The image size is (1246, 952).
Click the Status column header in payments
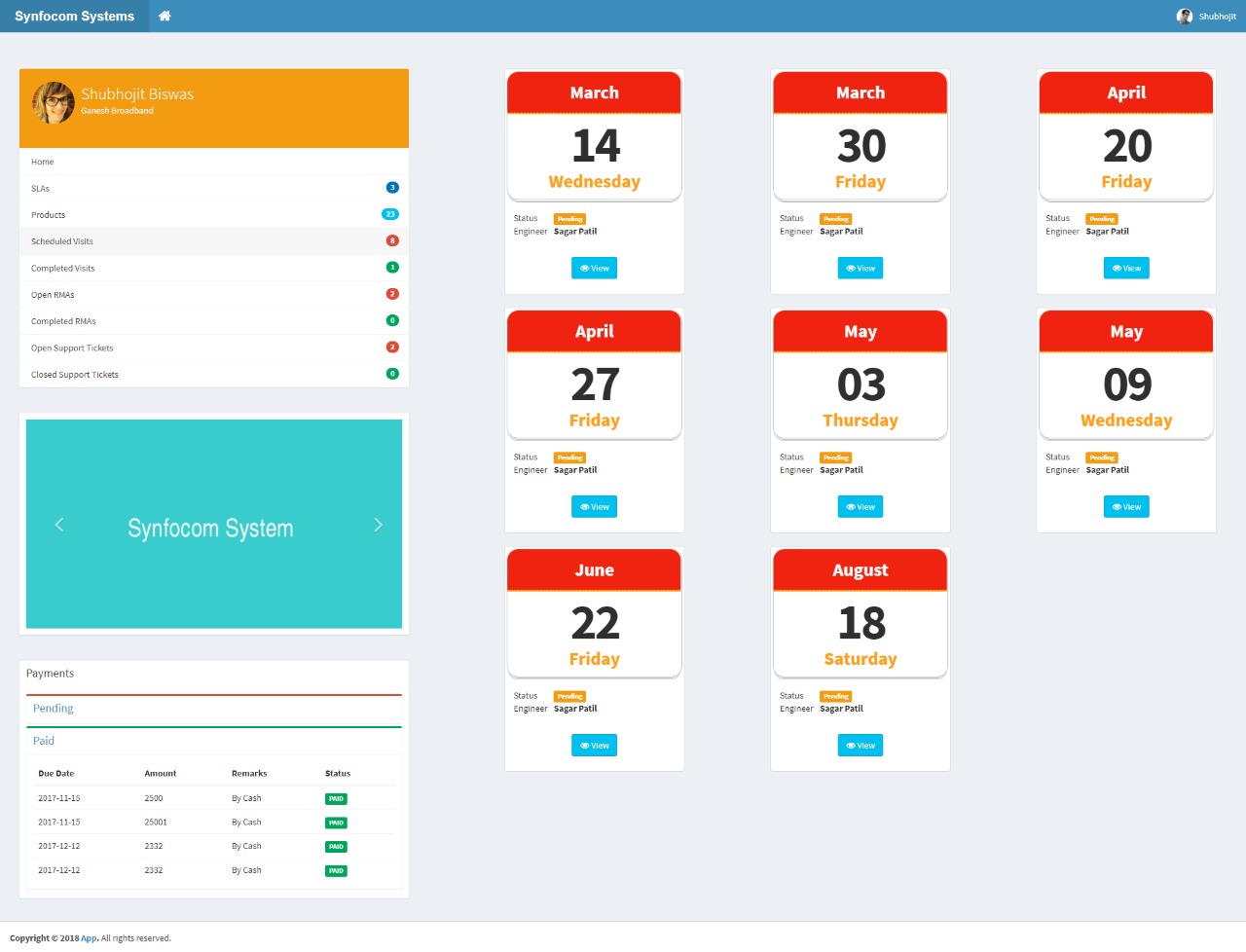pyautogui.click(x=338, y=774)
